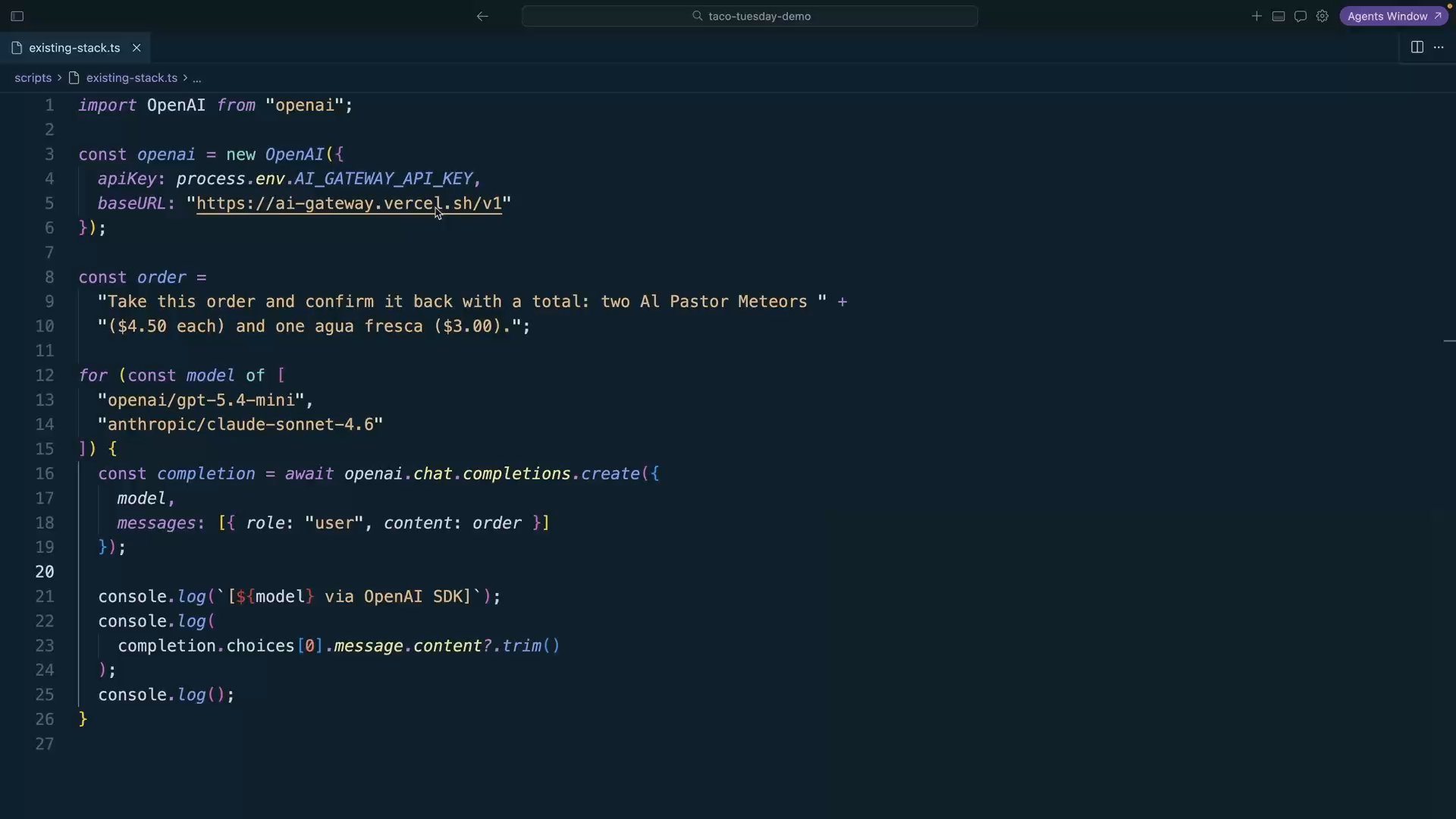Open the settings gear icon
The image size is (1456, 819).
[x=1323, y=16]
